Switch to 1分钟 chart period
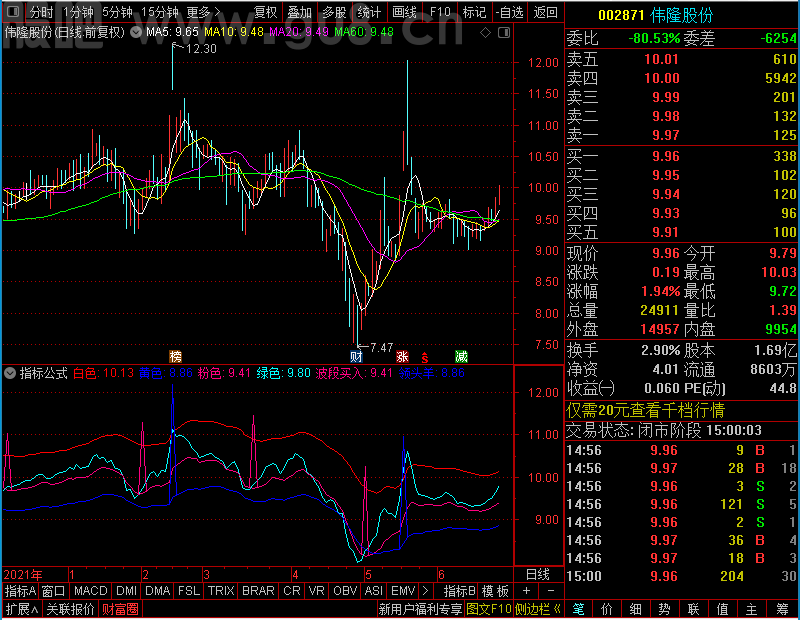The image size is (800, 620). click(x=78, y=12)
